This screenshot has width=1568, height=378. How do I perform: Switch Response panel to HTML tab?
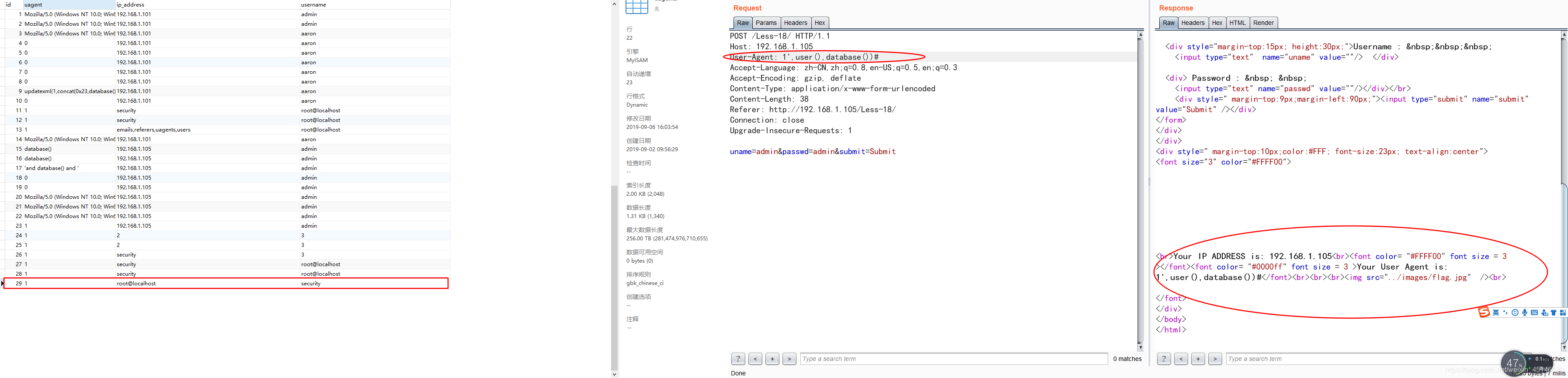(1237, 23)
